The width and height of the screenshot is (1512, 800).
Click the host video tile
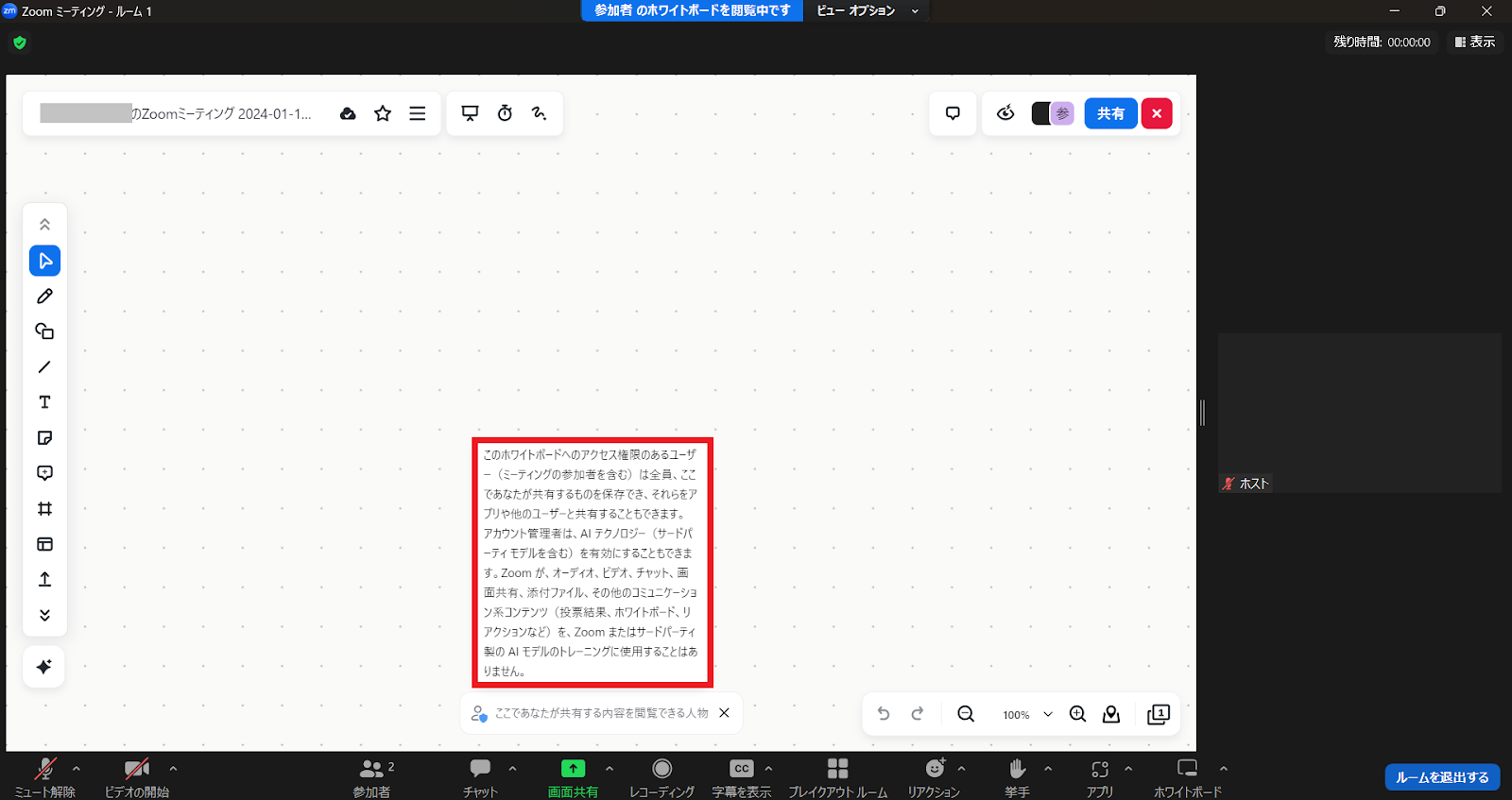pos(1360,413)
